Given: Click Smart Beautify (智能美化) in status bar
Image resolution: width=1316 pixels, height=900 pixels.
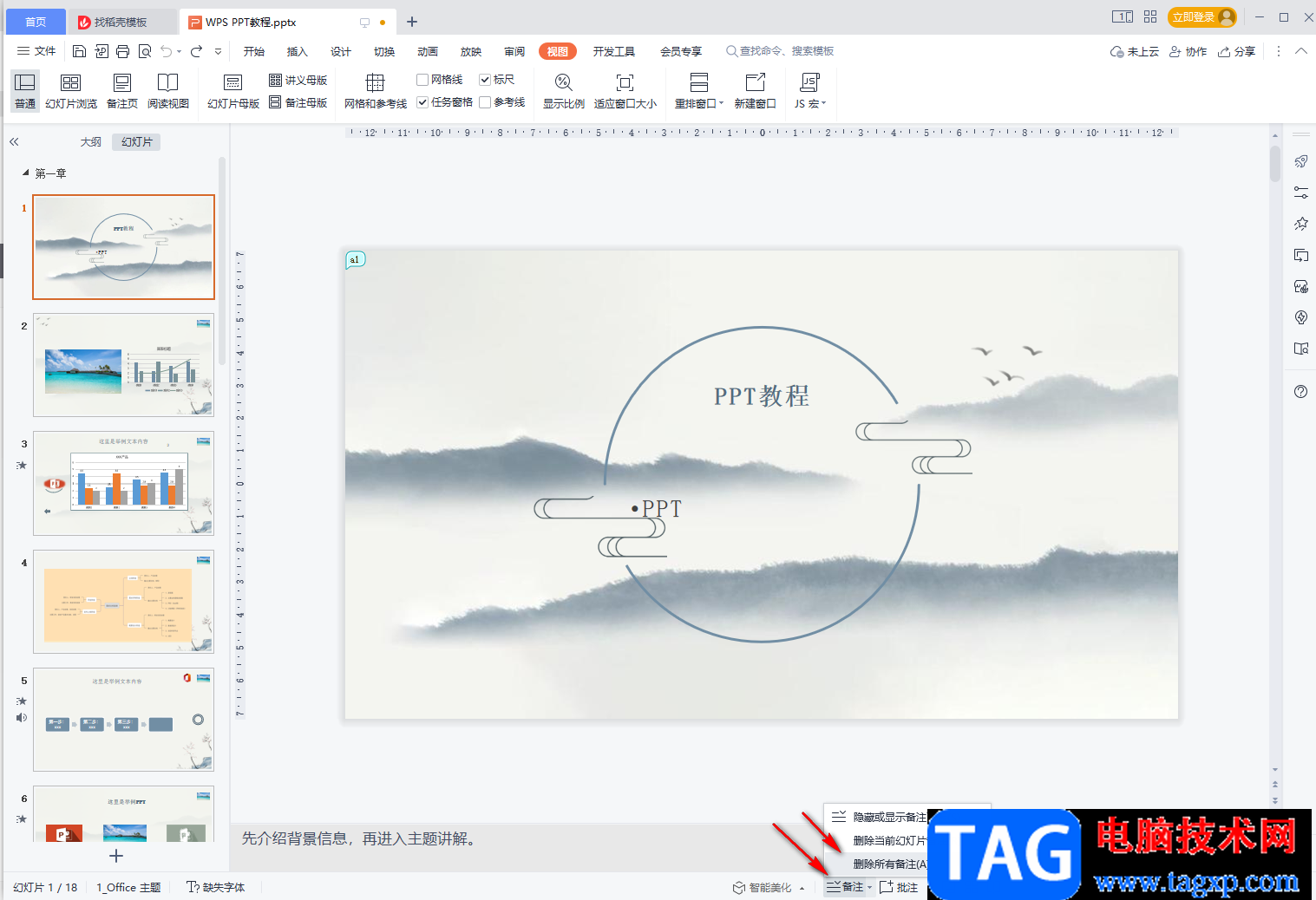Looking at the screenshot, I should point(763,887).
